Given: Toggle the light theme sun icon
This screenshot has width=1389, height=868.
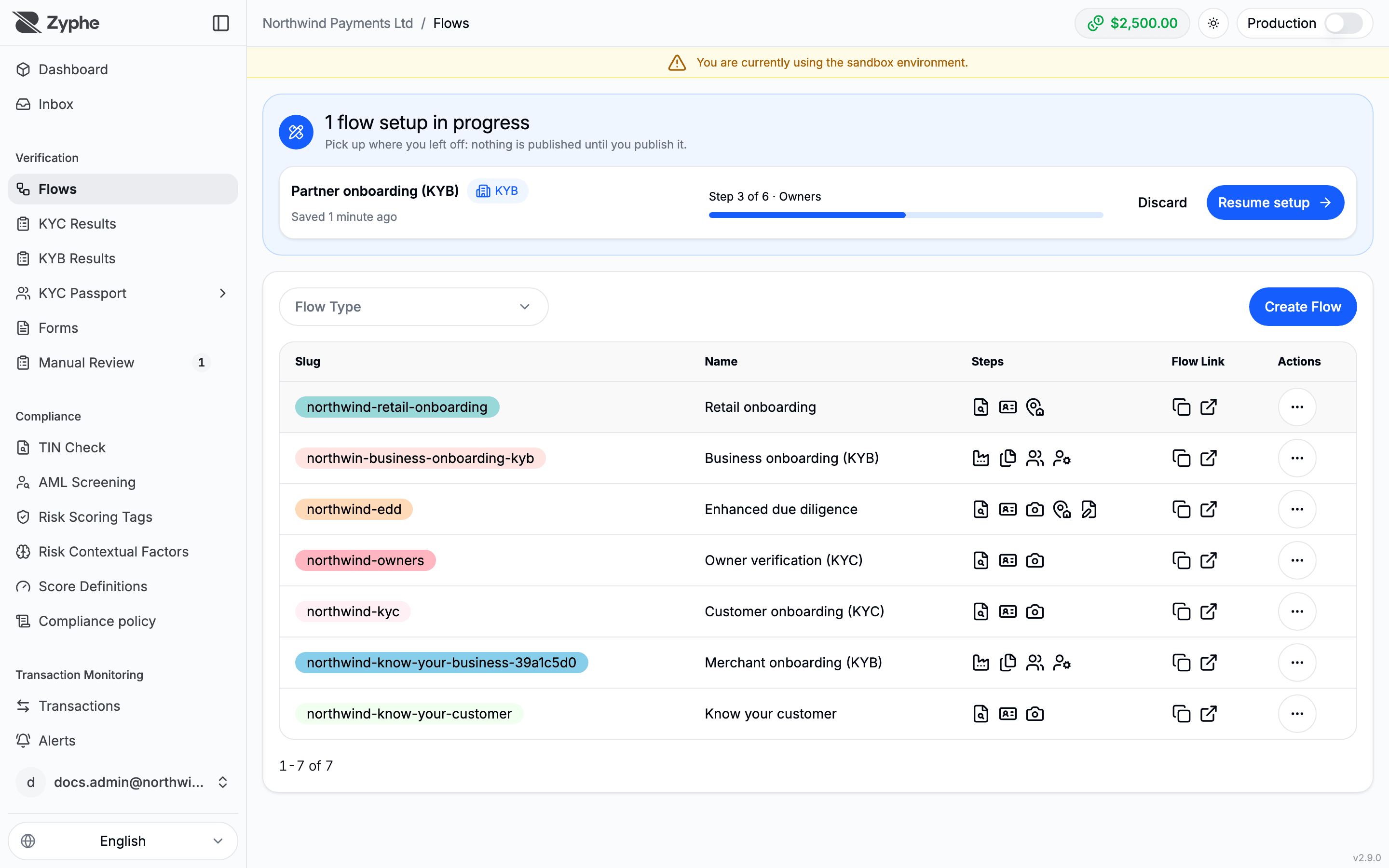Looking at the screenshot, I should [x=1213, y=23].
